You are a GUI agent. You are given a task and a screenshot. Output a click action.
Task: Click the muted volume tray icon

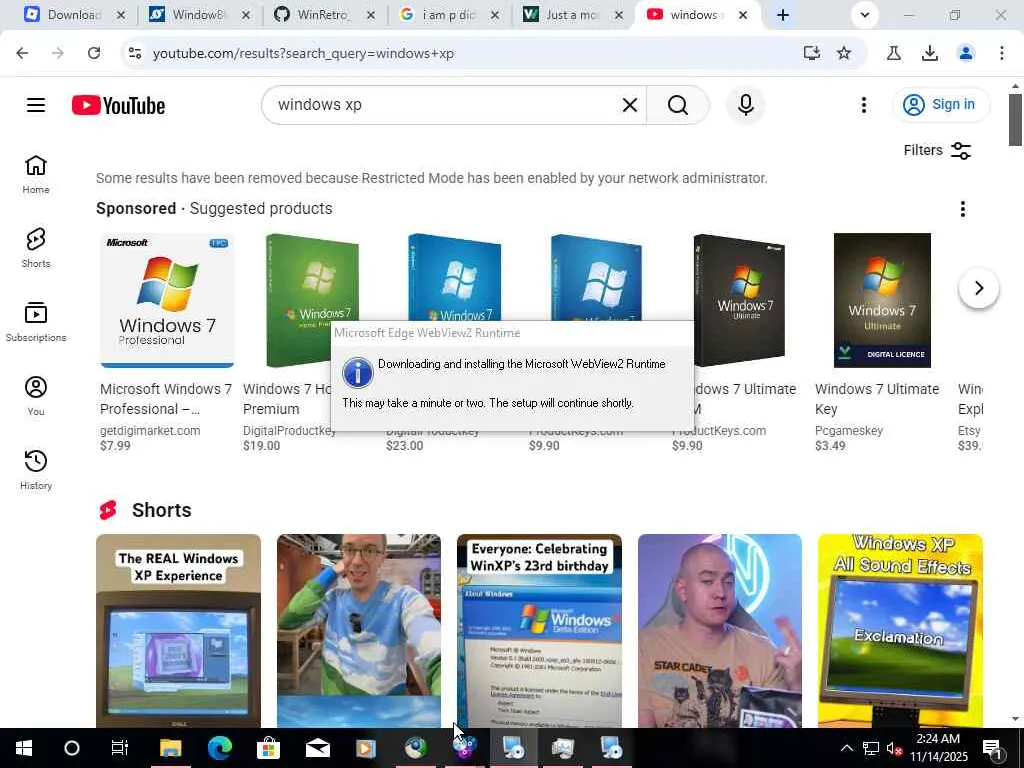pyautogui.click(x=895, y=749)
